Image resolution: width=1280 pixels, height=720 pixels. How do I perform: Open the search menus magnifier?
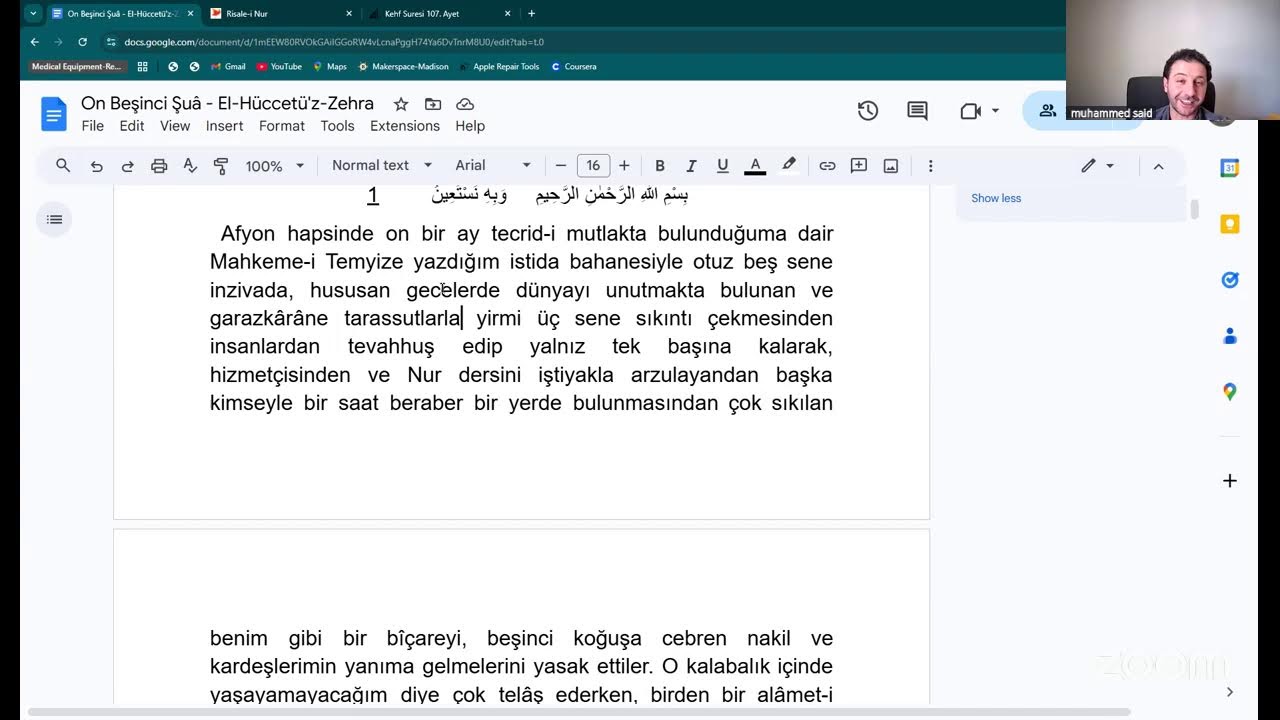coord(63,166)
